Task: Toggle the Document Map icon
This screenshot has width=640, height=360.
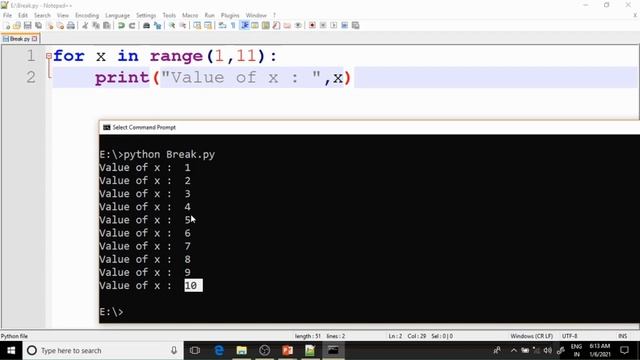Action: [x=266, y=26]
